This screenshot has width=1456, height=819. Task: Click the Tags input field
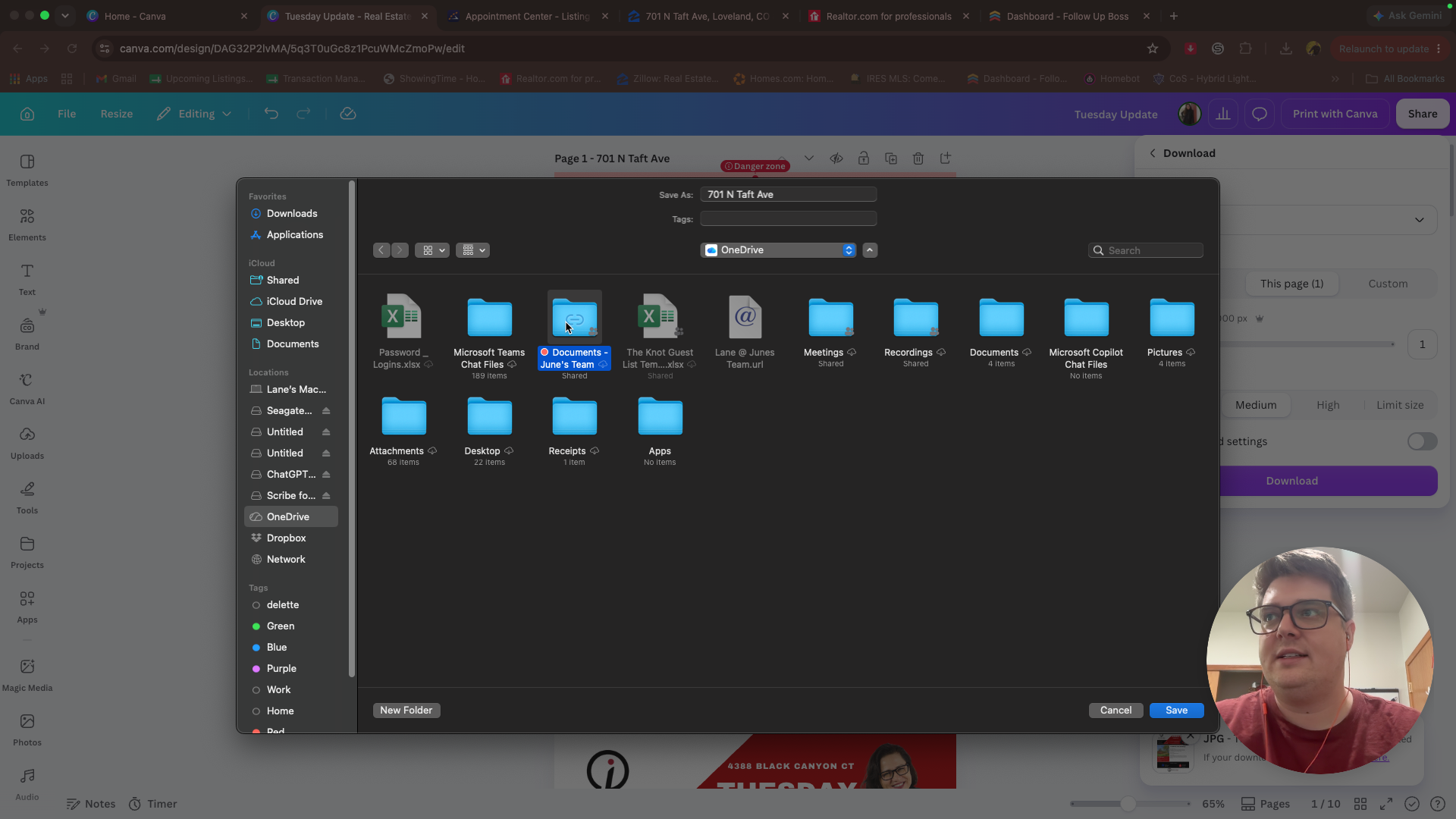click(789, 219)
